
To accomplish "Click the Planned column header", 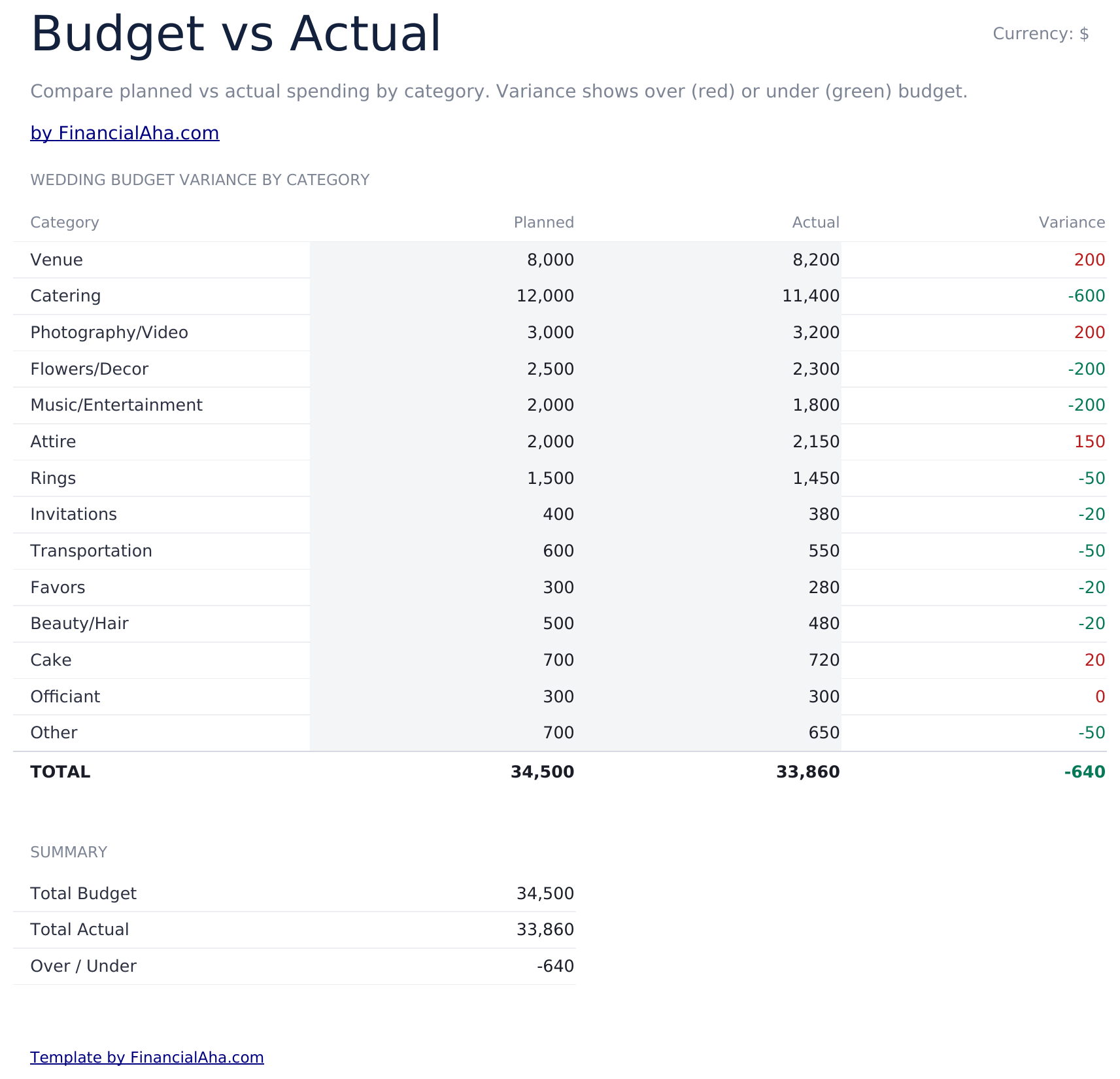I will pyautogui.click(x=544, y=223).
